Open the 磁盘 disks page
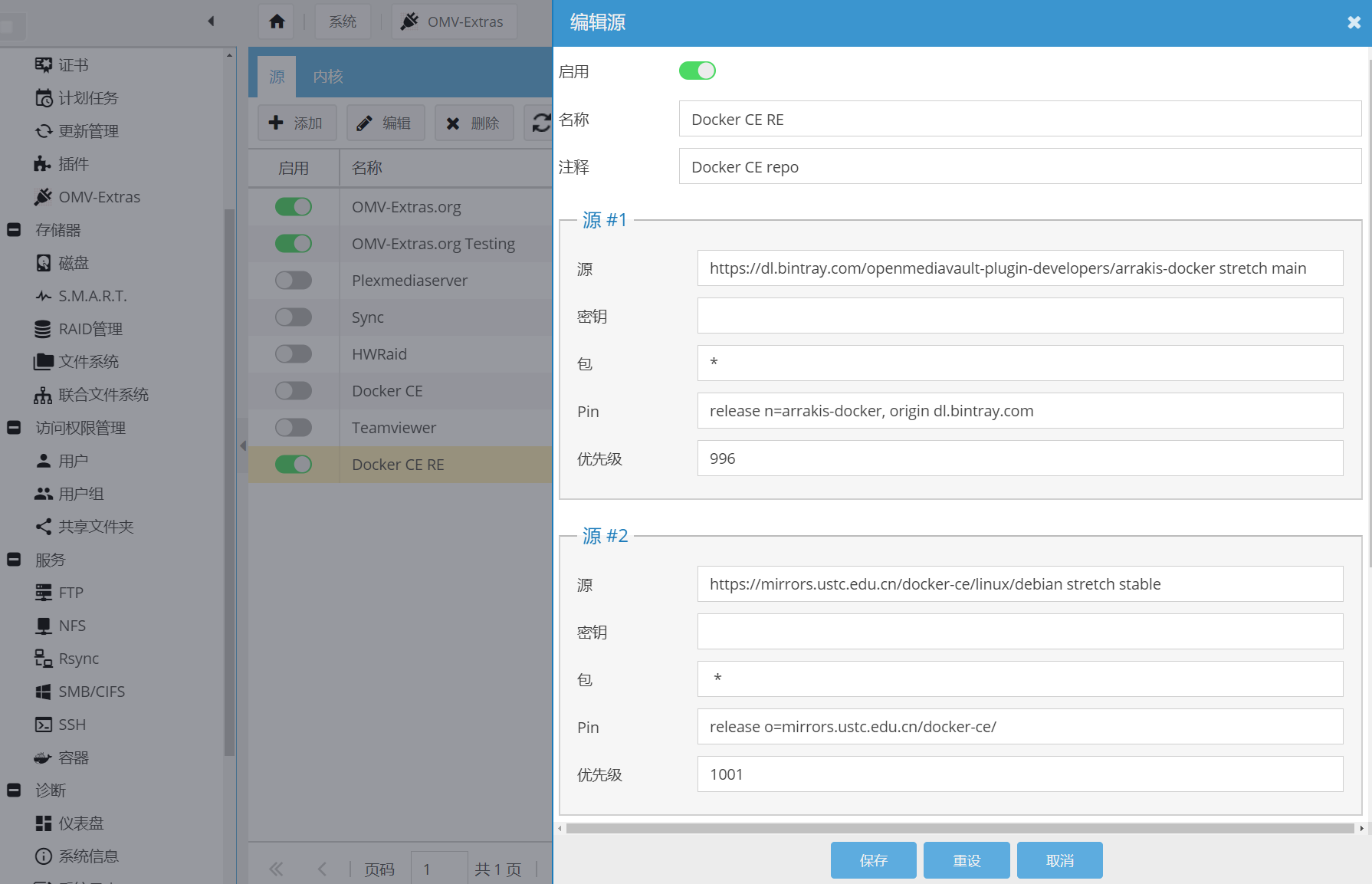 (x=62, y=263)
